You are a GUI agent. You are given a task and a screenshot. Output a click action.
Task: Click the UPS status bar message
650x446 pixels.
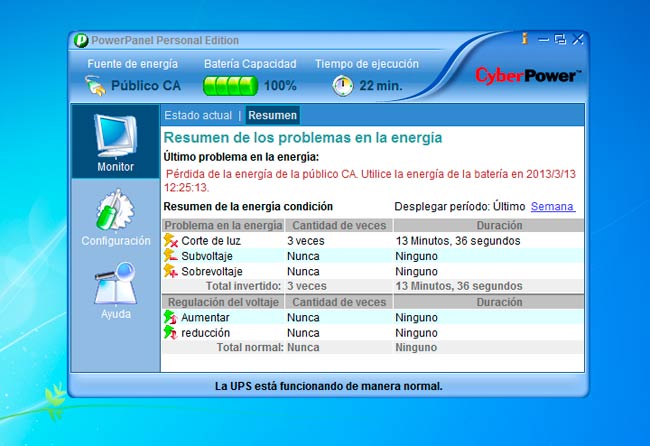point(328,386)
